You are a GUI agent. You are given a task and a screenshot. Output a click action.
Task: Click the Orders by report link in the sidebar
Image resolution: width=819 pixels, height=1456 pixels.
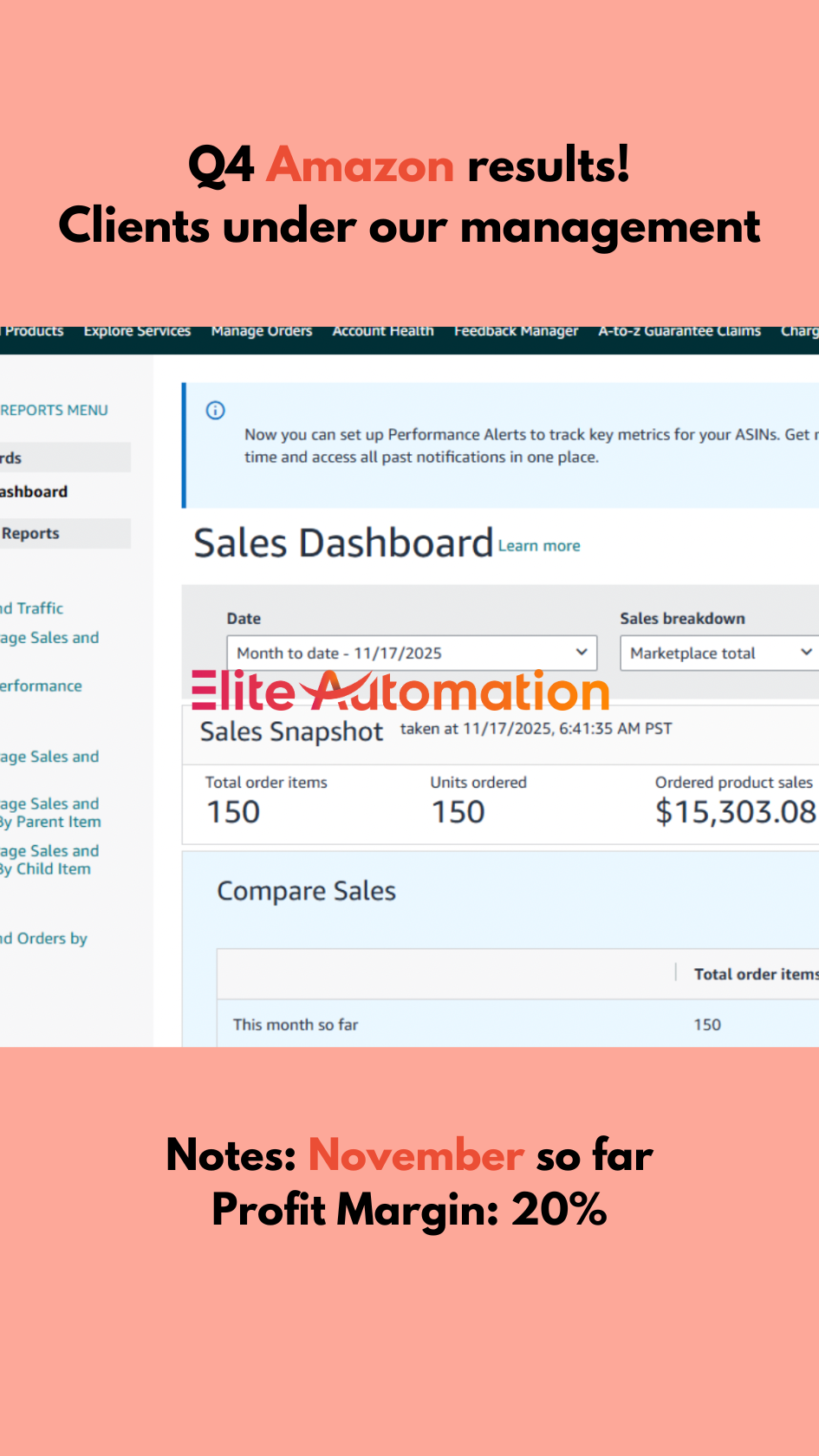coord(45,939)
